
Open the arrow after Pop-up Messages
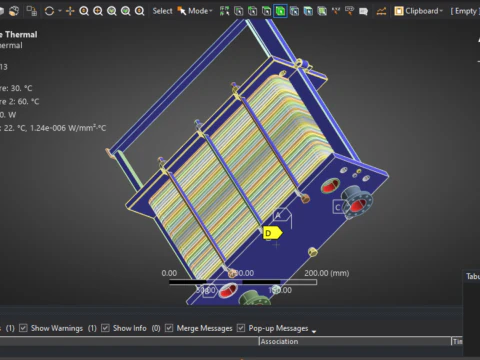314,331
